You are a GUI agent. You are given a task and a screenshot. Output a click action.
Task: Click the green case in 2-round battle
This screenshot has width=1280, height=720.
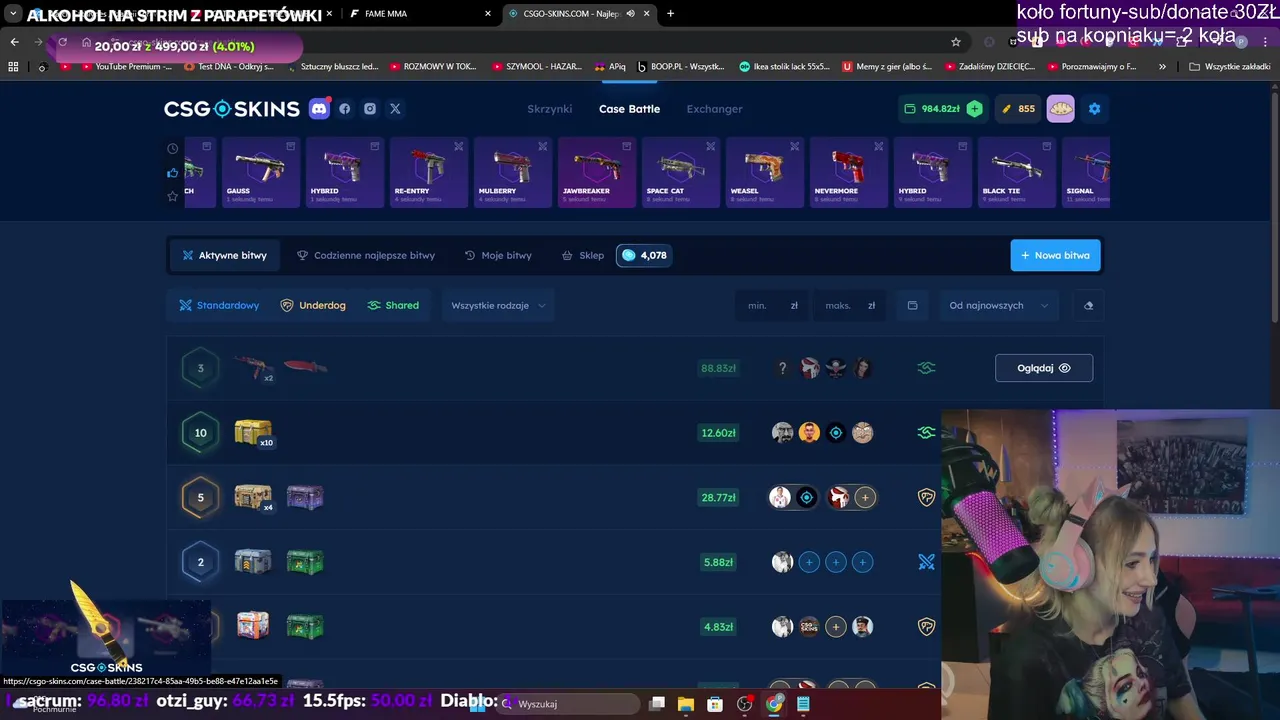pyautogui.click(x=305, y=562)
